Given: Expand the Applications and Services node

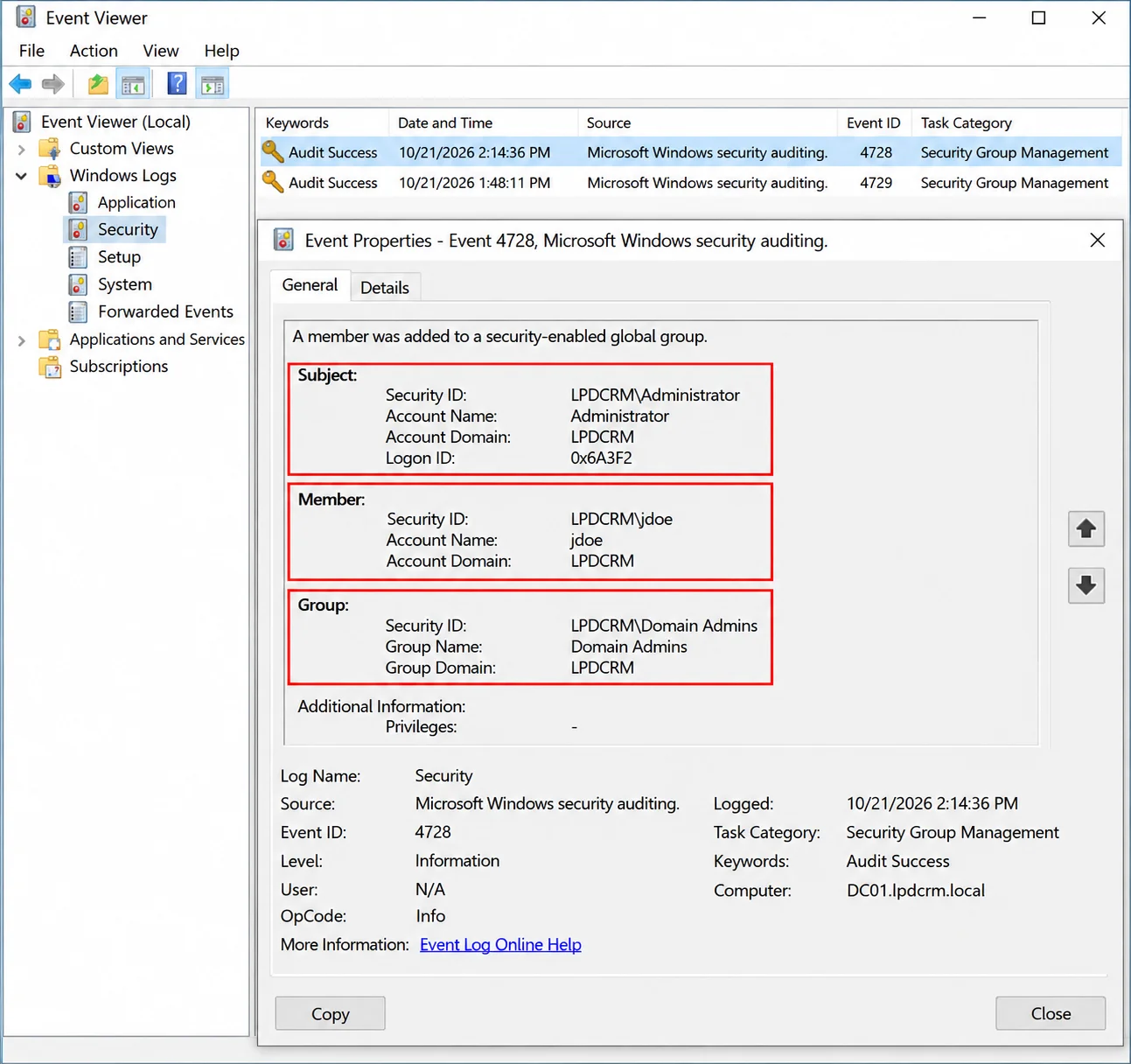Looking at the screenshot, I should click(22, 340).
